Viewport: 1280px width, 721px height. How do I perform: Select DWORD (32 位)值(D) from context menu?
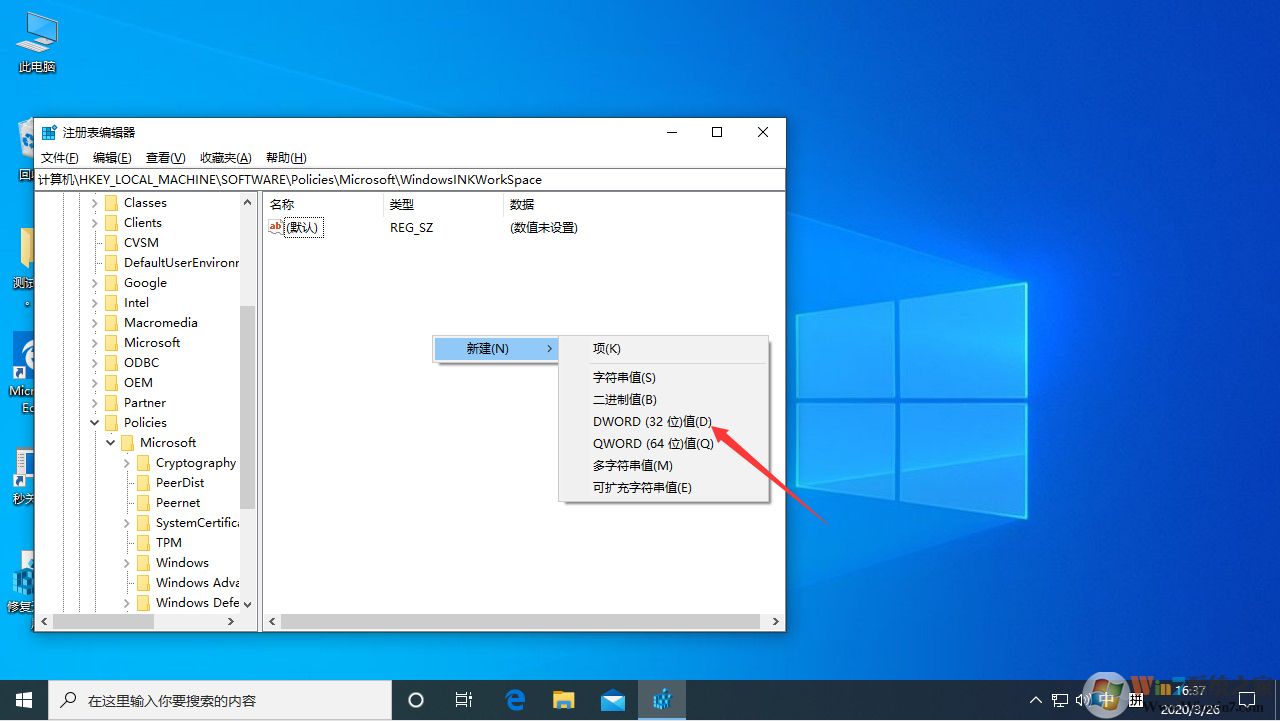[x=652, y=421]
